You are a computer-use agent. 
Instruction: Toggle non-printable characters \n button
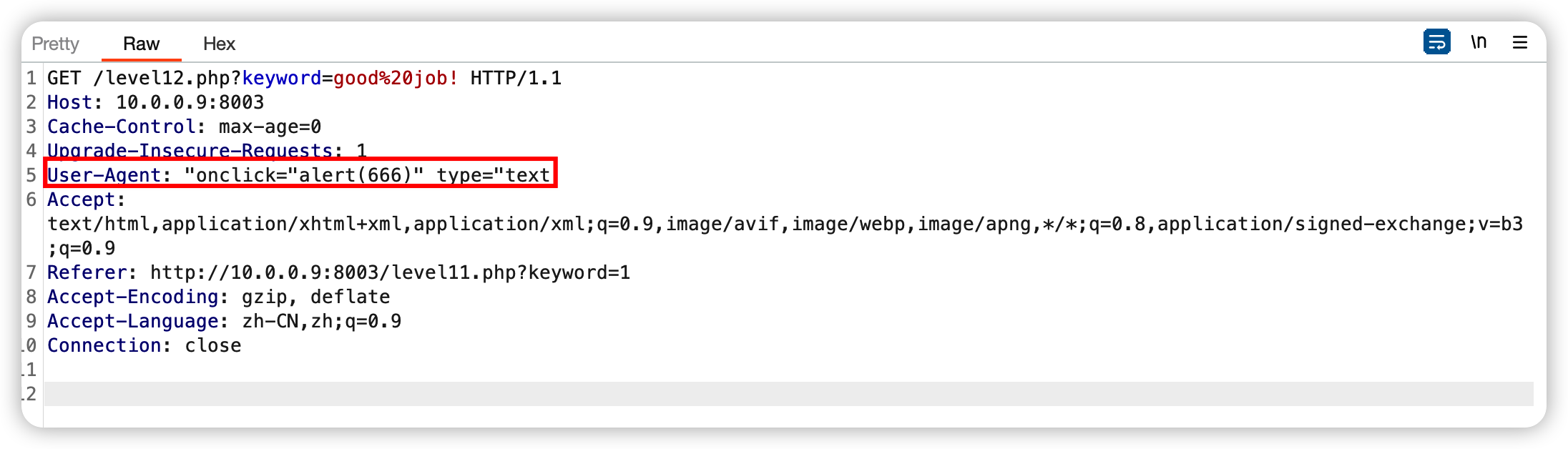[x=1479, y=42]
